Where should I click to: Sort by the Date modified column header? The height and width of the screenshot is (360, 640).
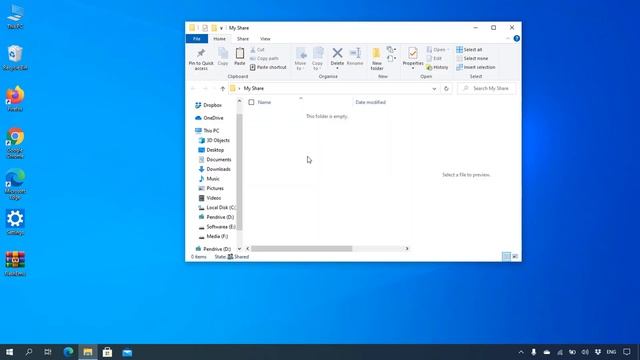(x=371, y=102)
